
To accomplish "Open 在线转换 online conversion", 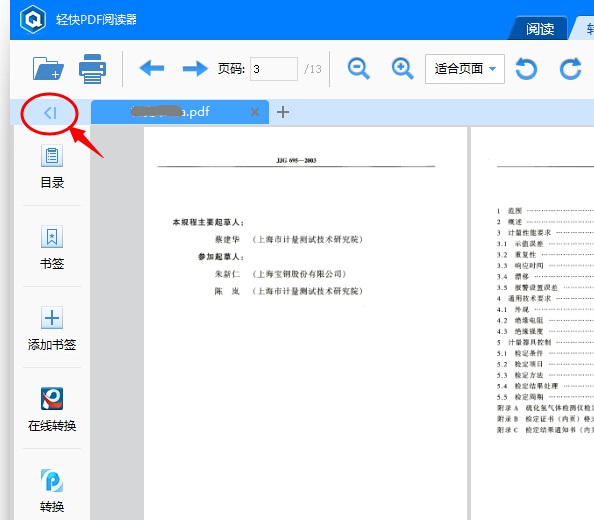I will coord(52,410).
